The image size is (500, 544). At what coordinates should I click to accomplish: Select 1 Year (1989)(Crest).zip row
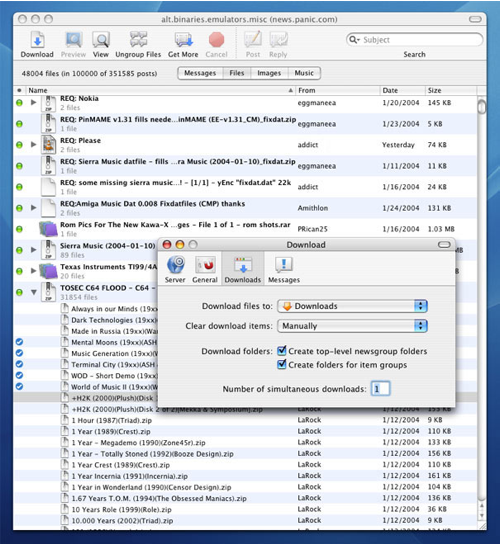point(245,431)
